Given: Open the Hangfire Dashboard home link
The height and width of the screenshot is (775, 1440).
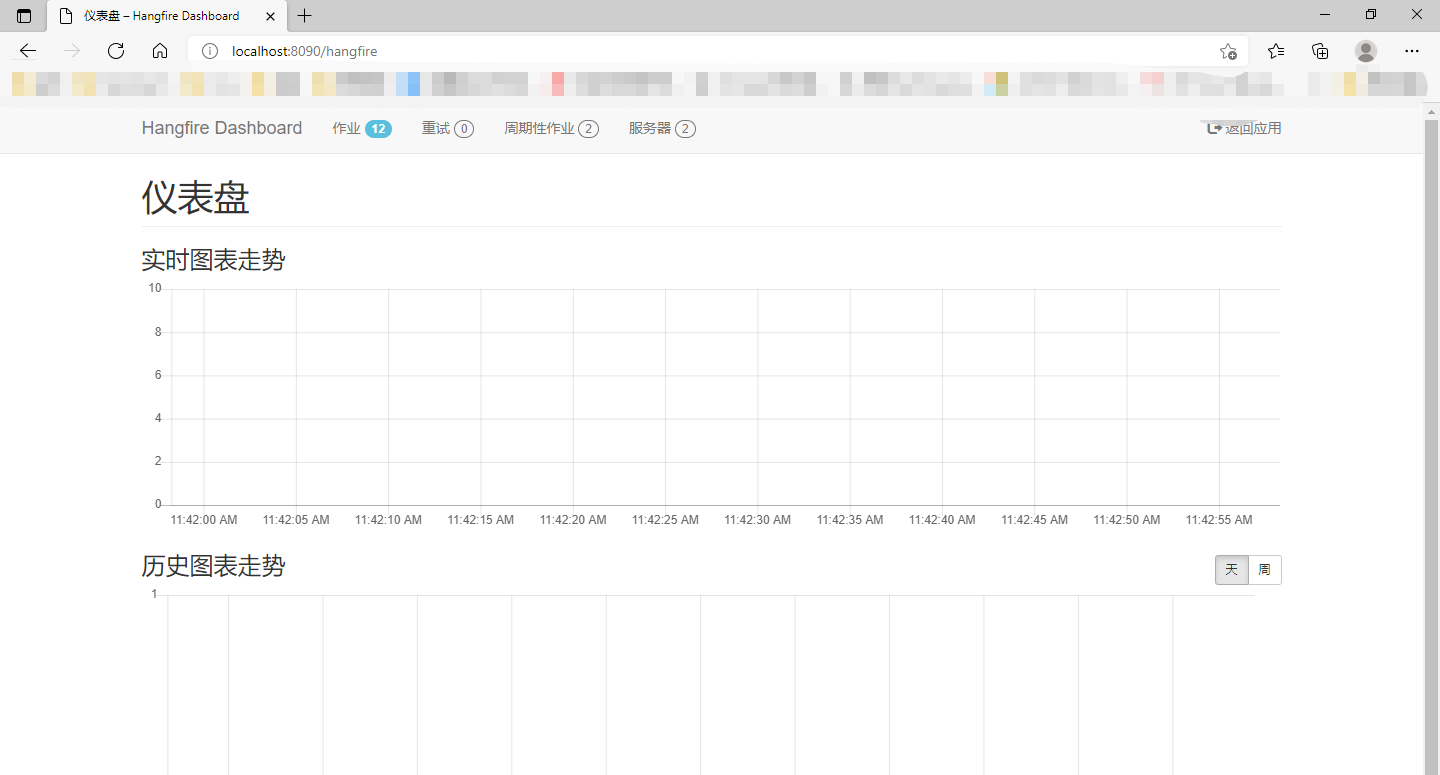Looking at the screenshot, I should 222,128.
